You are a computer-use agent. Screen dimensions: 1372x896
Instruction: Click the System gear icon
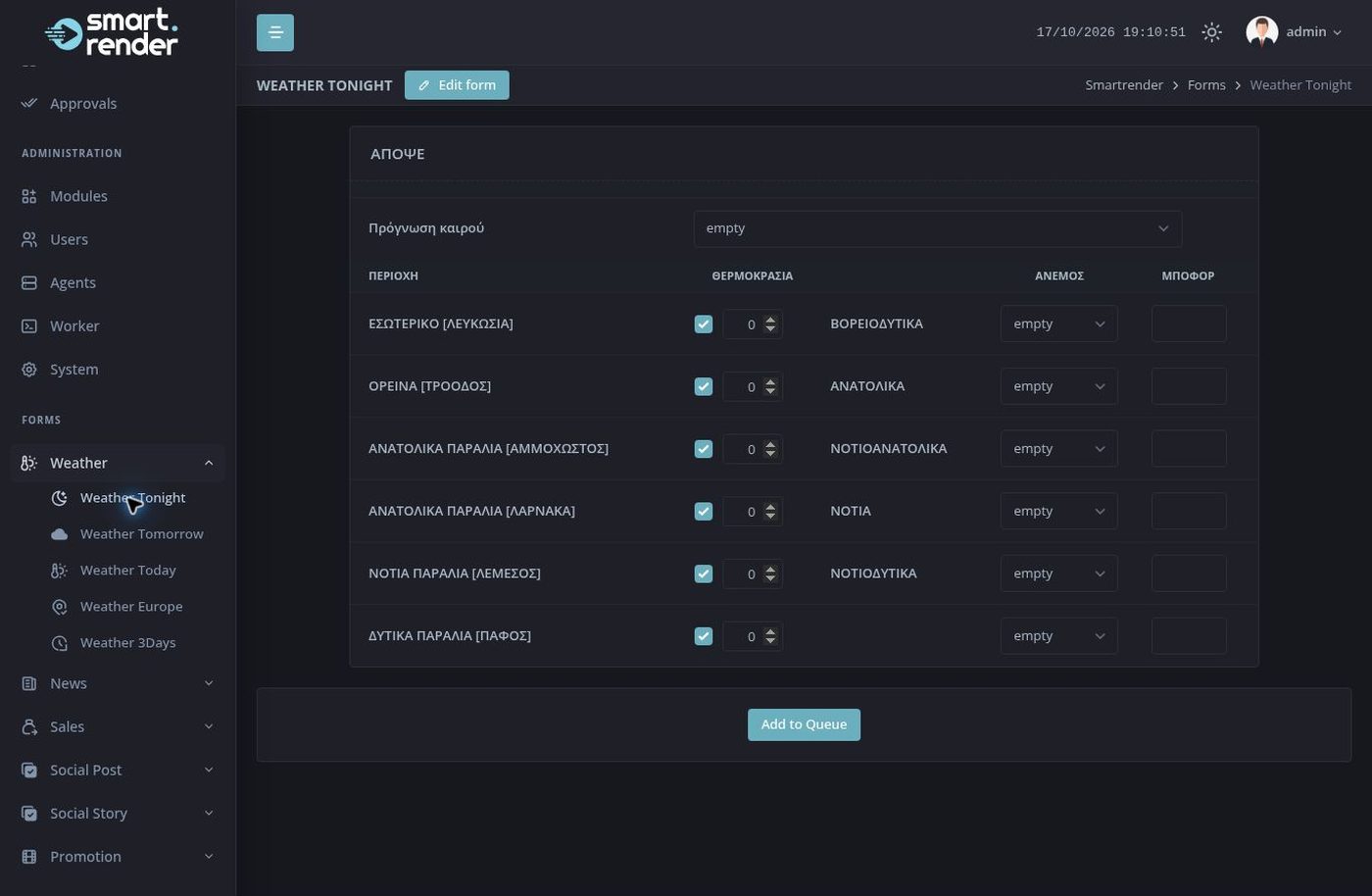(x=29, y=370)
